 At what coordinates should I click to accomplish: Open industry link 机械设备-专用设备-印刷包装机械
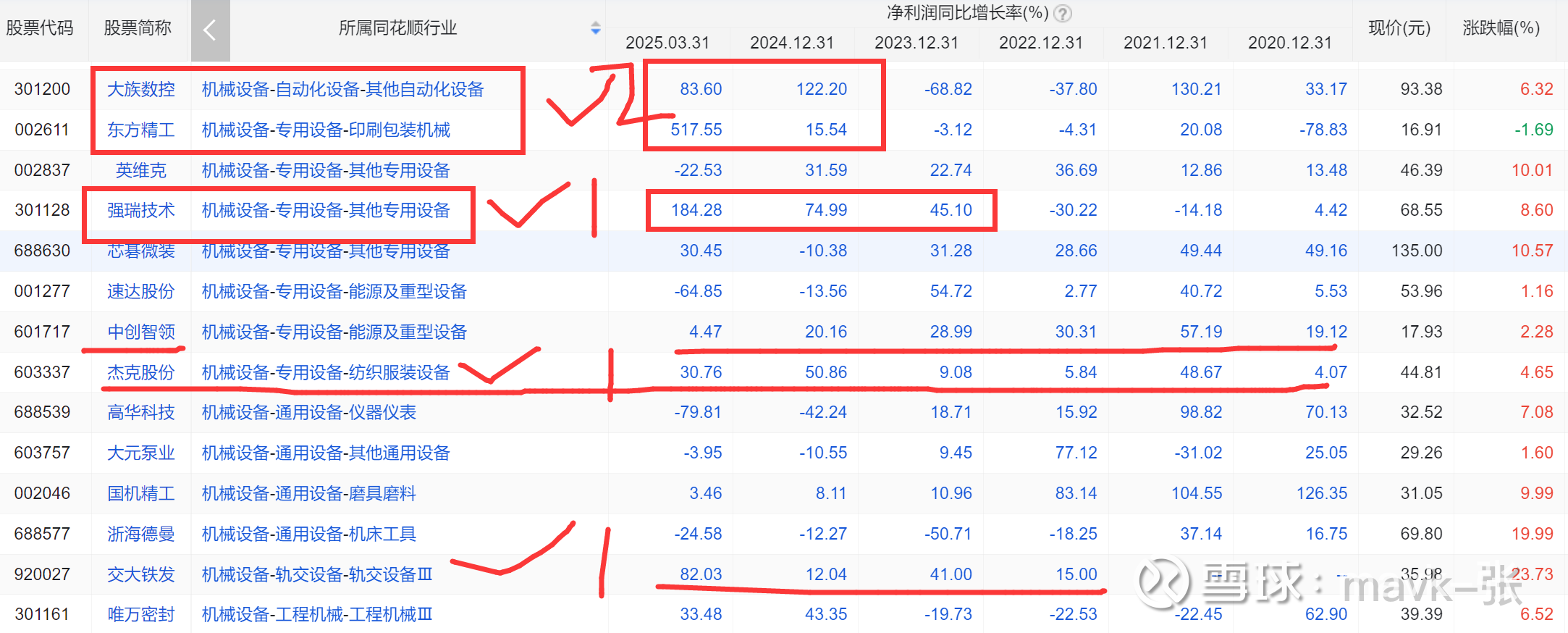coord(326,130)
